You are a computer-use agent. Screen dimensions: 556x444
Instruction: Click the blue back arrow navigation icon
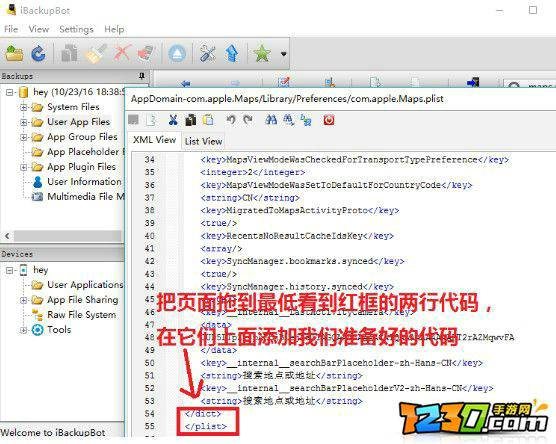185,83
